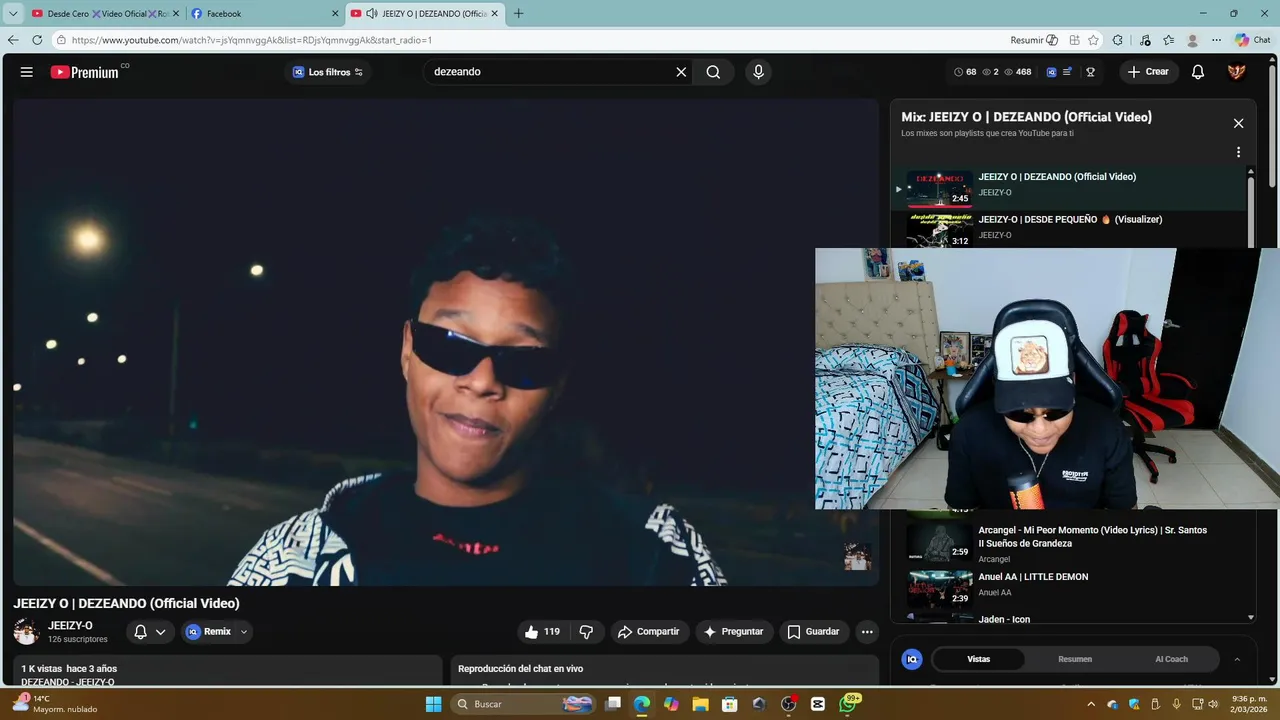Open the vidIQ logo in the top bar

click(x=1051, y=72)
